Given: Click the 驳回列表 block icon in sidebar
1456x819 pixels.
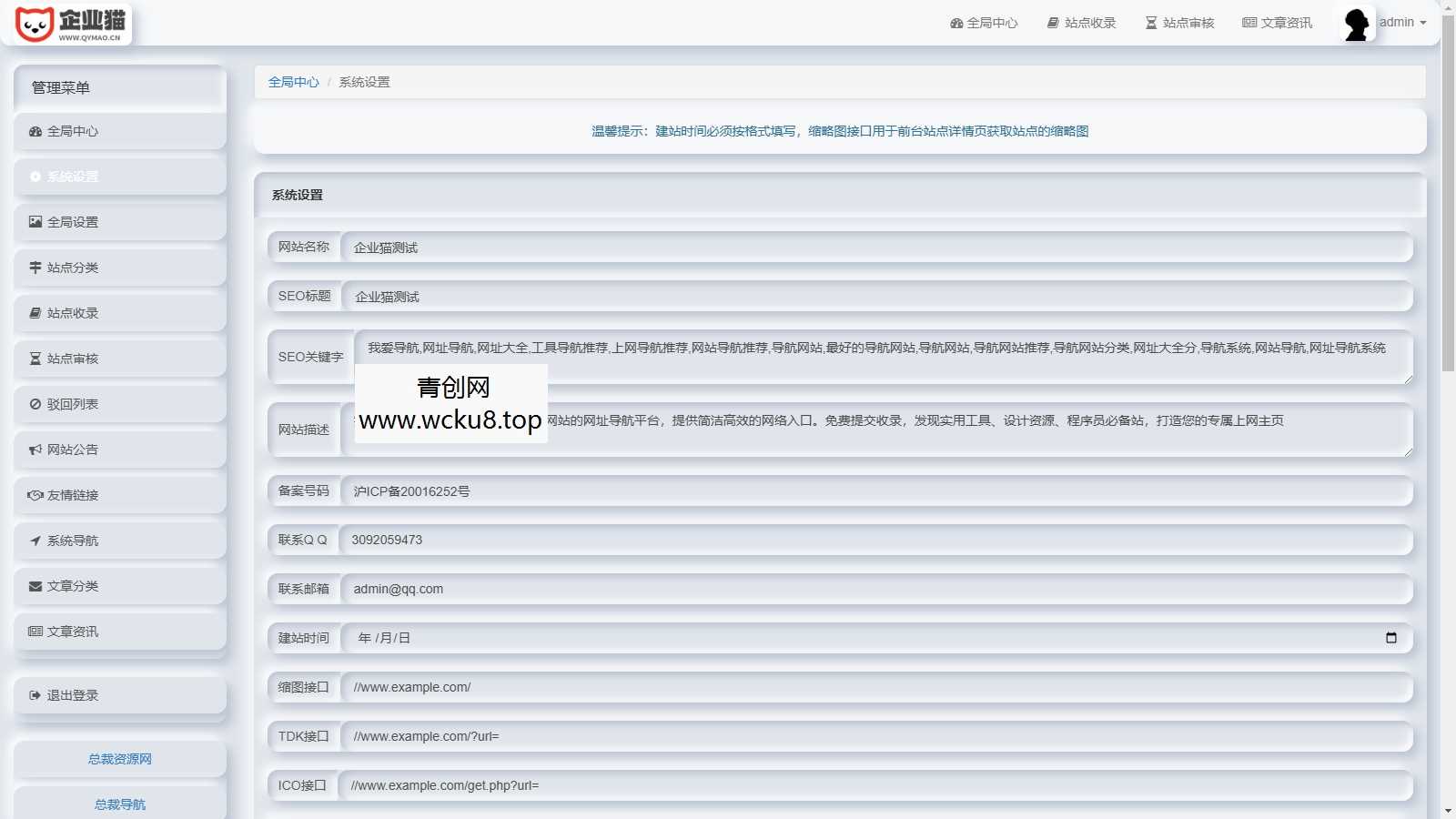Looking at the screenshot, I should point(35,403).
